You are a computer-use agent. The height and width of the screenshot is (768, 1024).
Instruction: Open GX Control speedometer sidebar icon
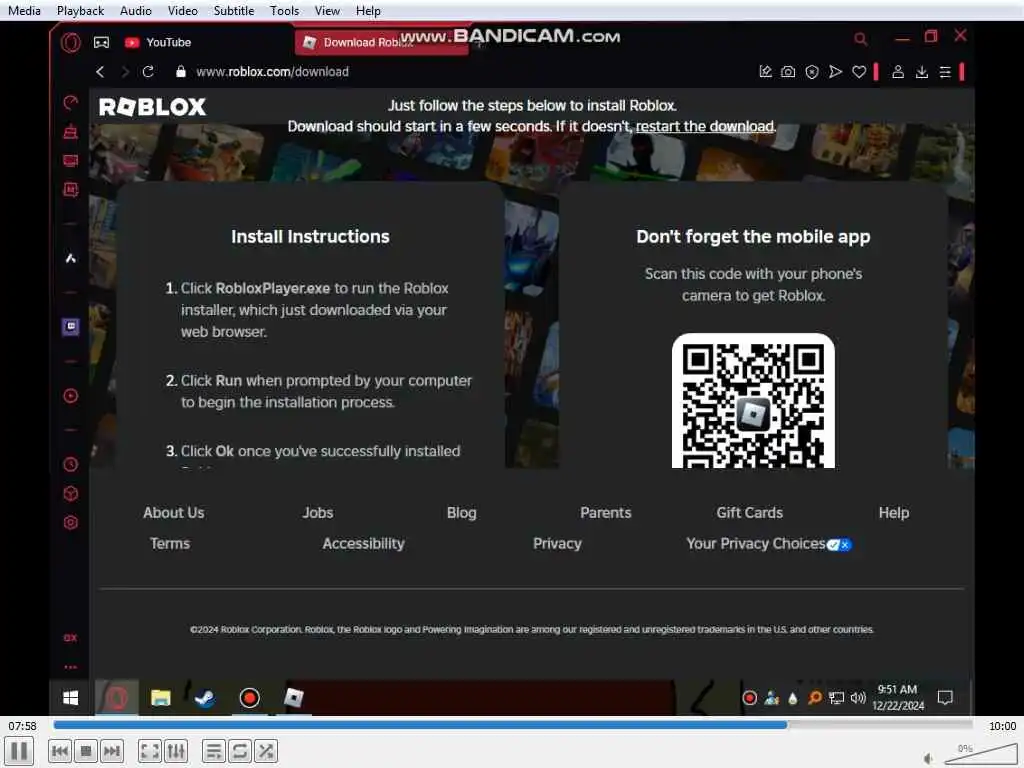point(71,102)
